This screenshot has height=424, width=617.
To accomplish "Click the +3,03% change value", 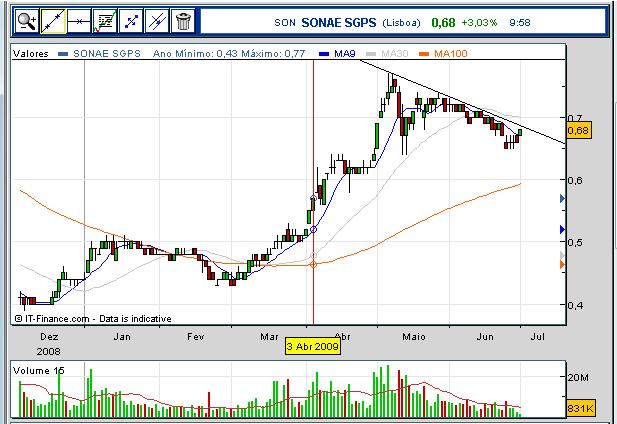I will click(479, 23).
